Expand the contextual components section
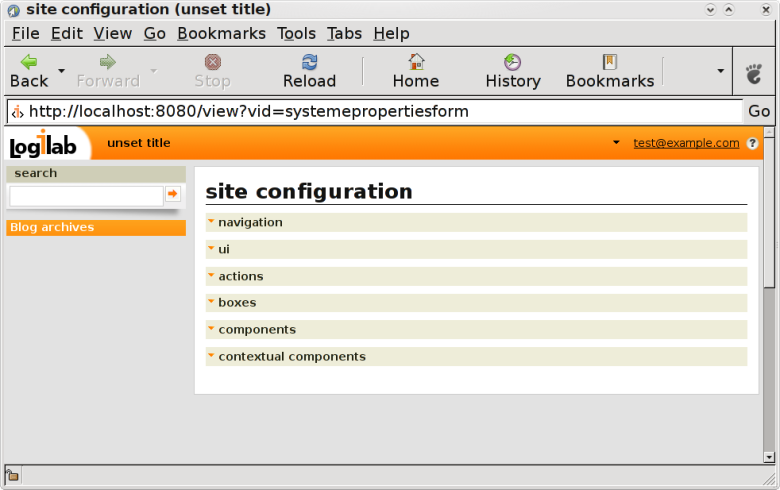The height and width of the screenshot is (490, 780). tap(476, 357)
